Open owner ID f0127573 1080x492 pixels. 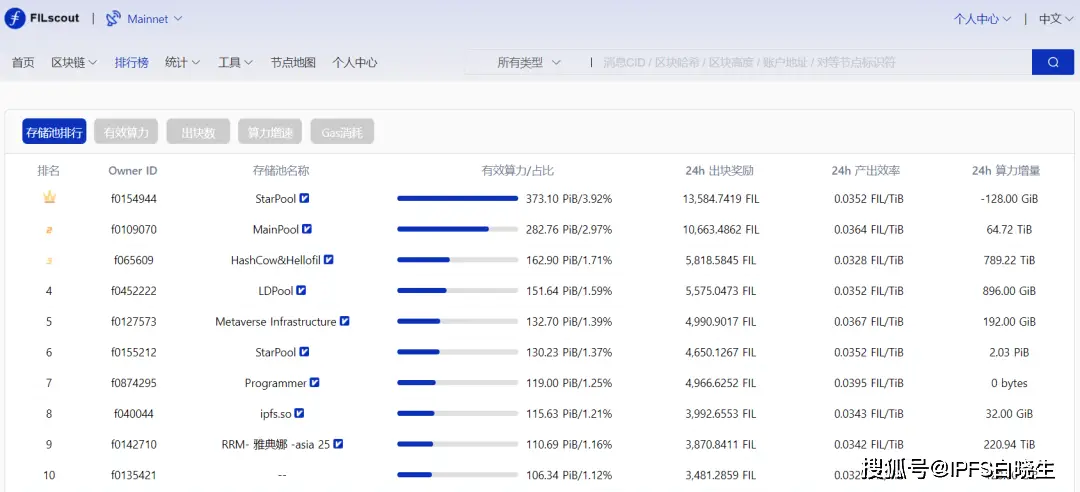[134, 322]
